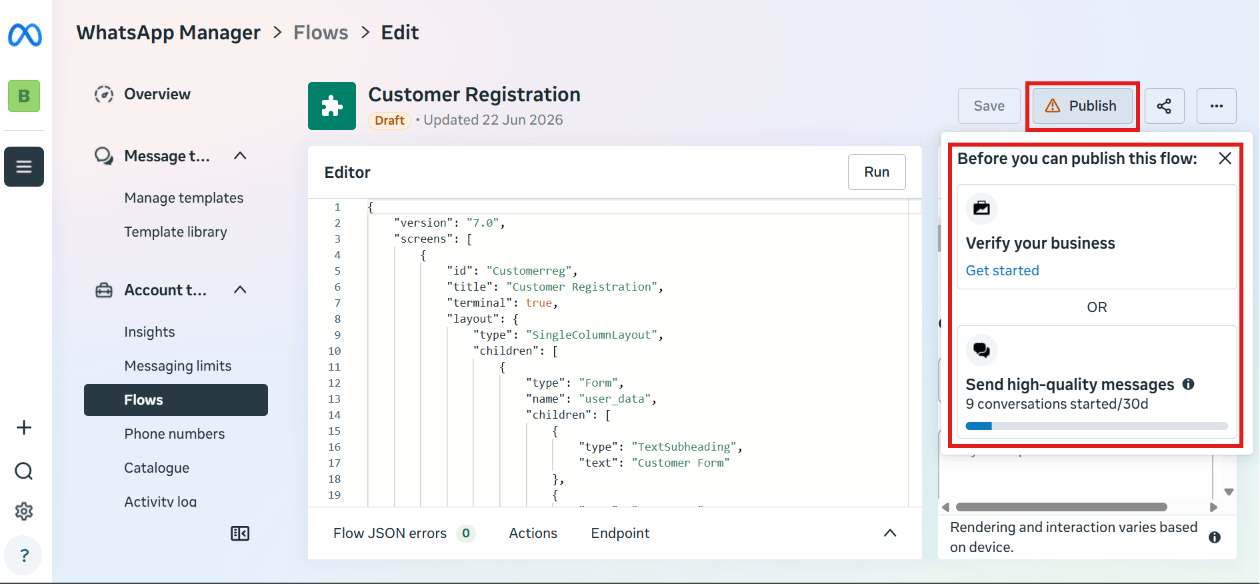
Task: Click code line "id": "Customerreg"
Action: [512, 271]
